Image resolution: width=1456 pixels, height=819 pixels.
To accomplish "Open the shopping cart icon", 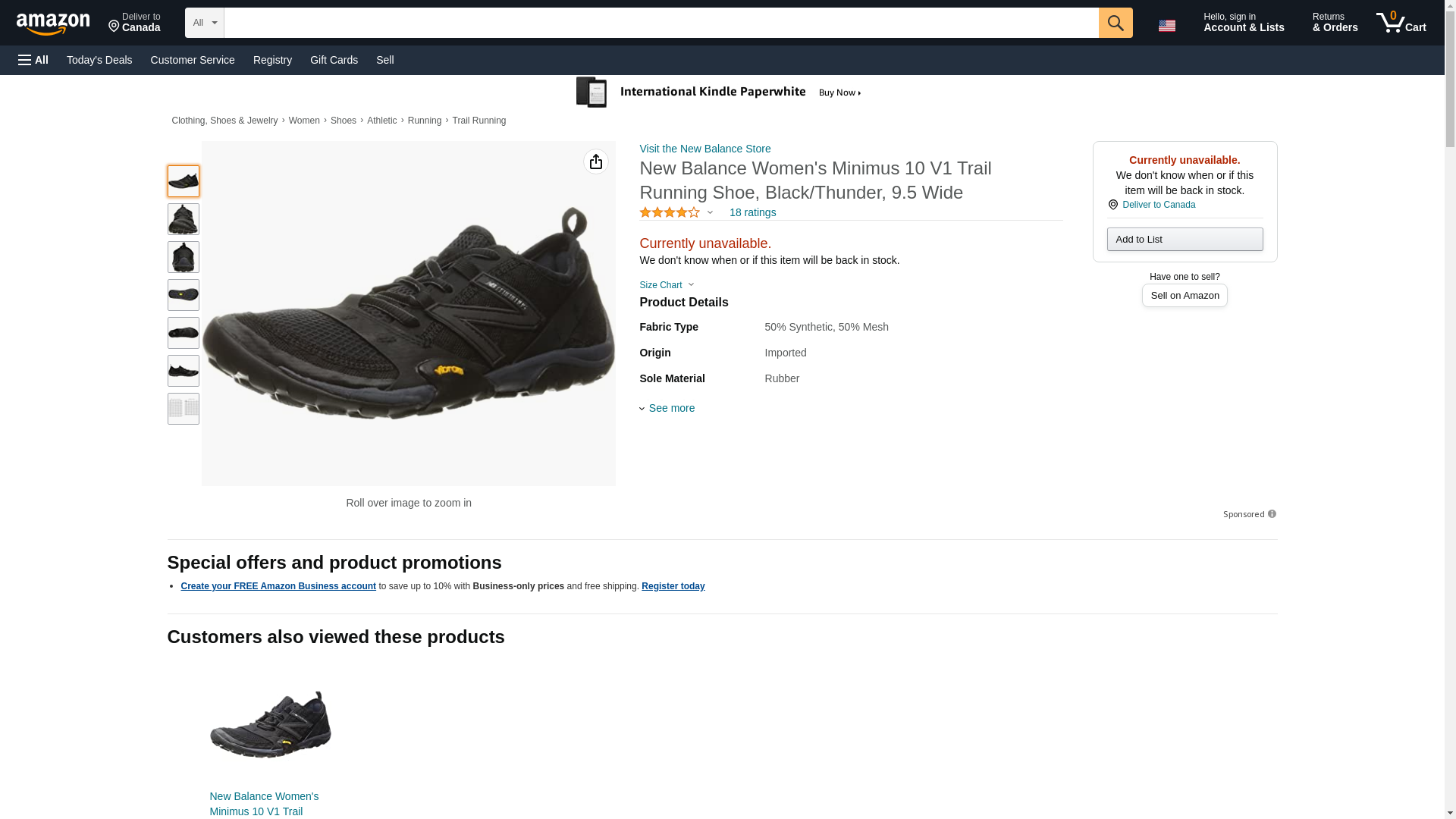I will (1400, 23).
